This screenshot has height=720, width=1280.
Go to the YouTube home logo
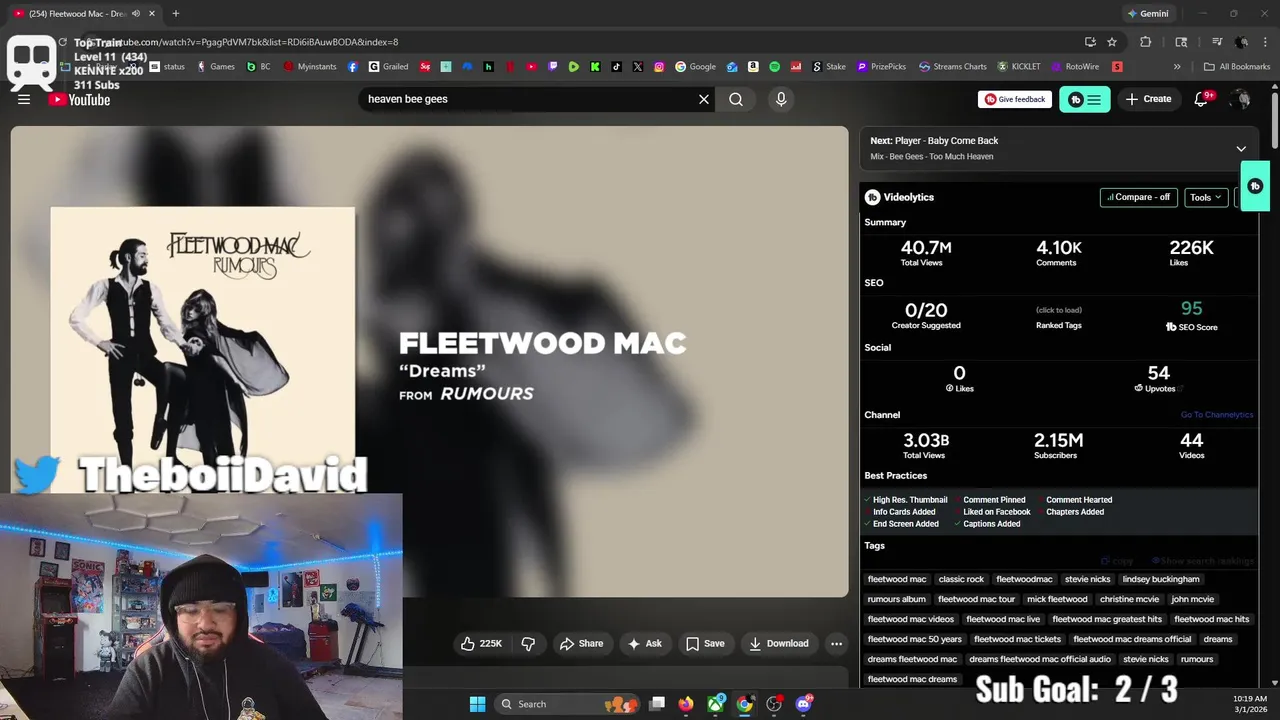[79, 99]
